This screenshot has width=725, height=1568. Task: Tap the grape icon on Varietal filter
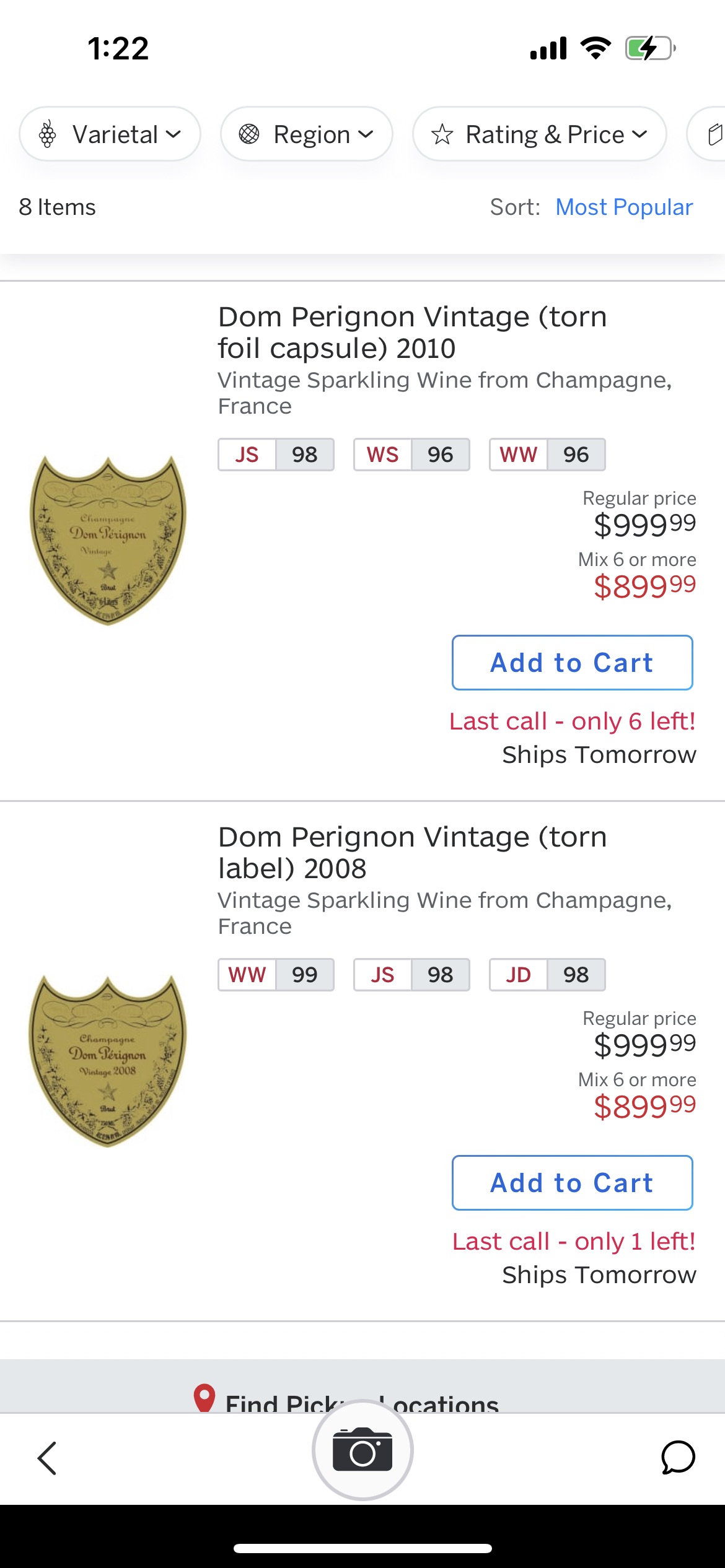click(x=48, y=134)
